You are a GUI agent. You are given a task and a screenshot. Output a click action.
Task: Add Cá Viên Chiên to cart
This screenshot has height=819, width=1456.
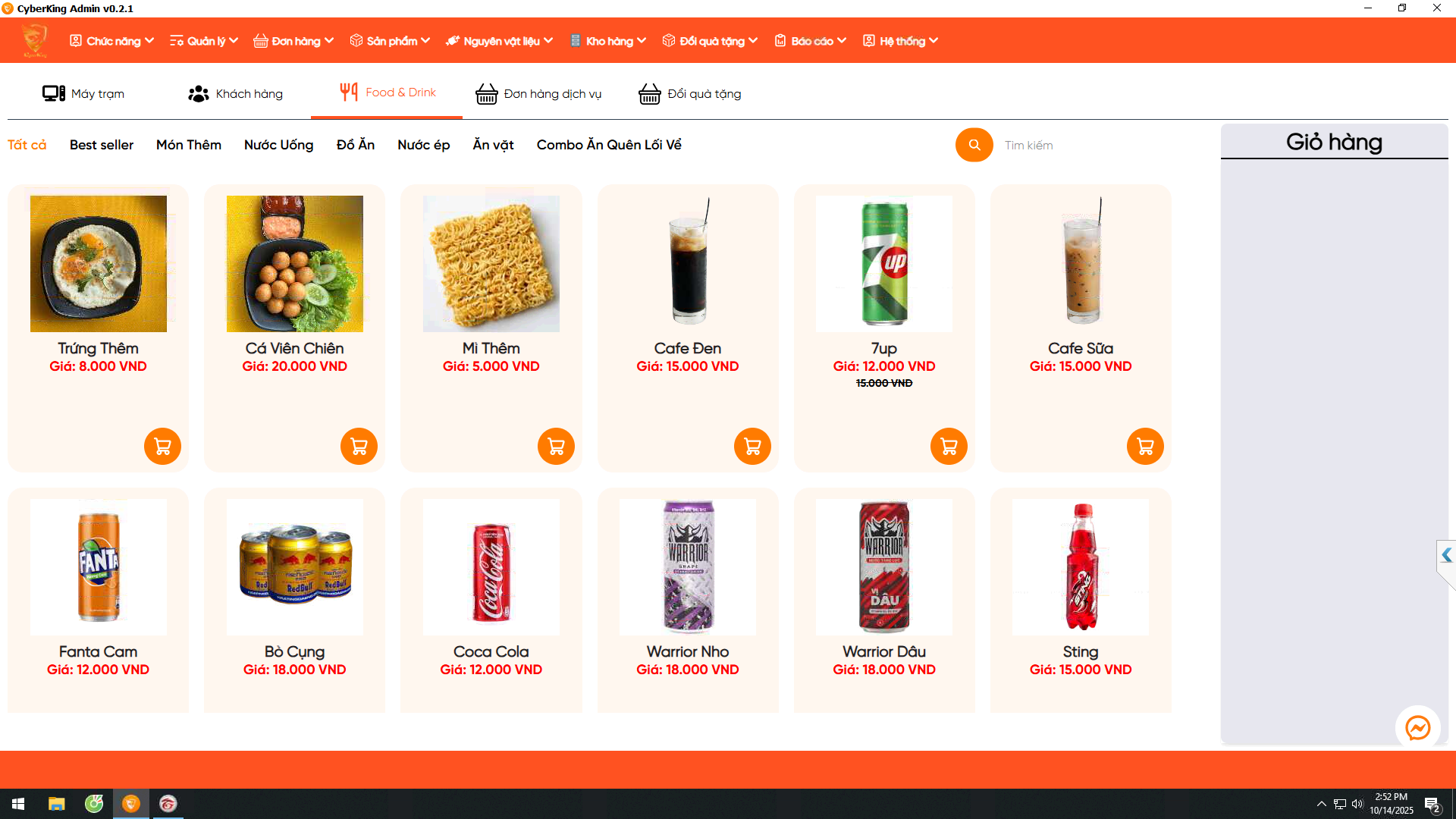pos(359,446)
